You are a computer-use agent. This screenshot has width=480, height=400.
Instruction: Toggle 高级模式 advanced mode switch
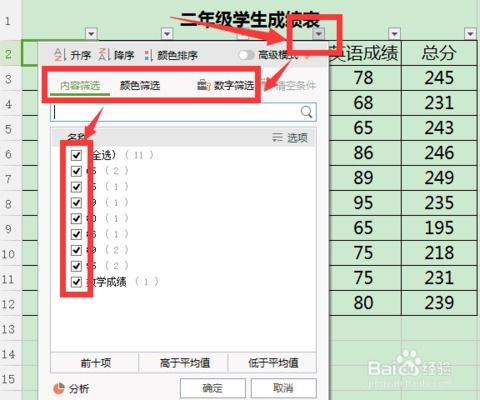pos(247,55)
